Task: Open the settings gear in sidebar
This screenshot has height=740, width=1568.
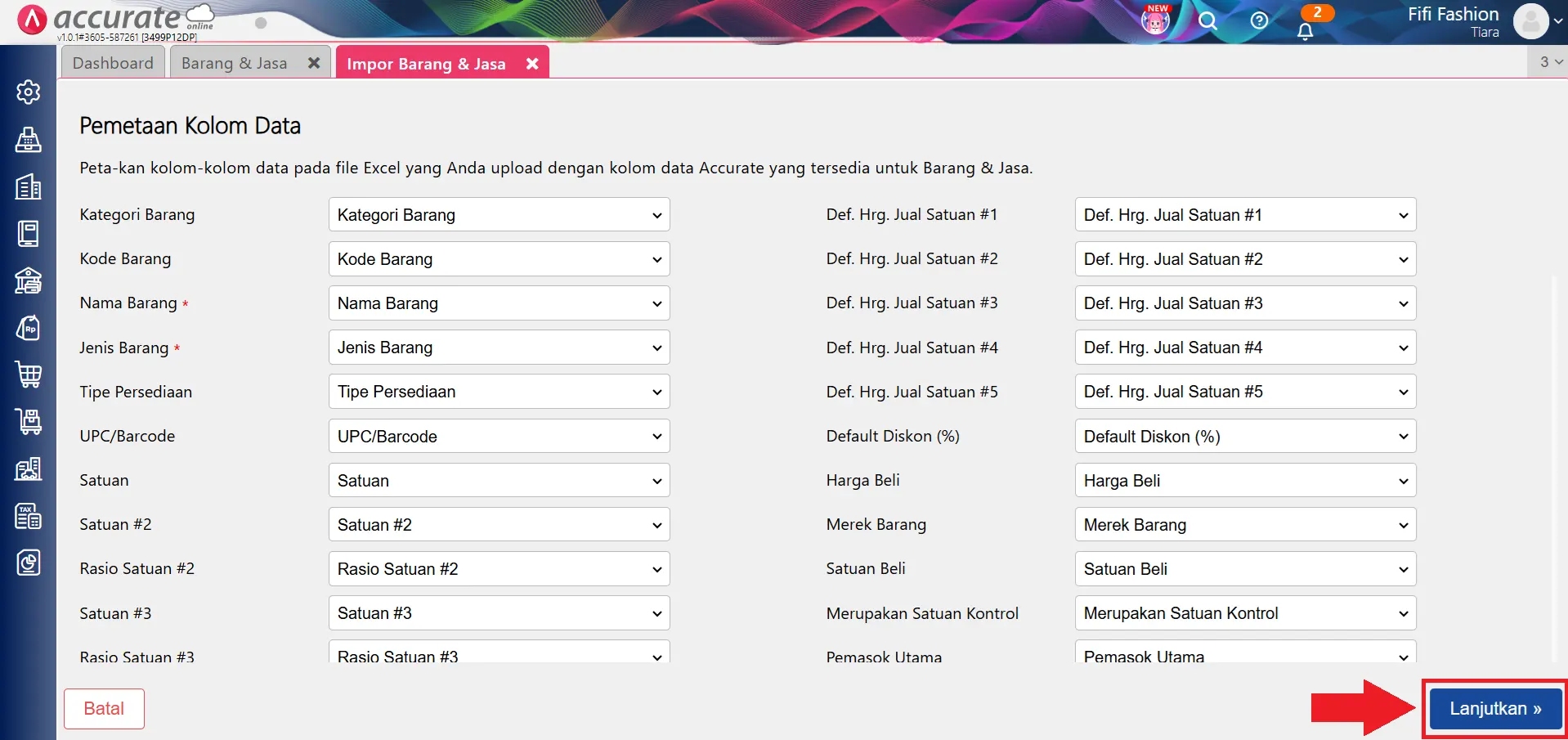Action: tap(29, 92)
